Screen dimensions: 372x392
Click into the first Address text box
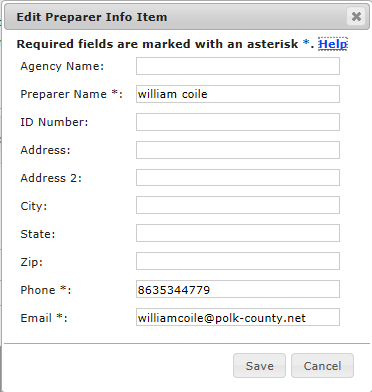(x=238, y=150)
